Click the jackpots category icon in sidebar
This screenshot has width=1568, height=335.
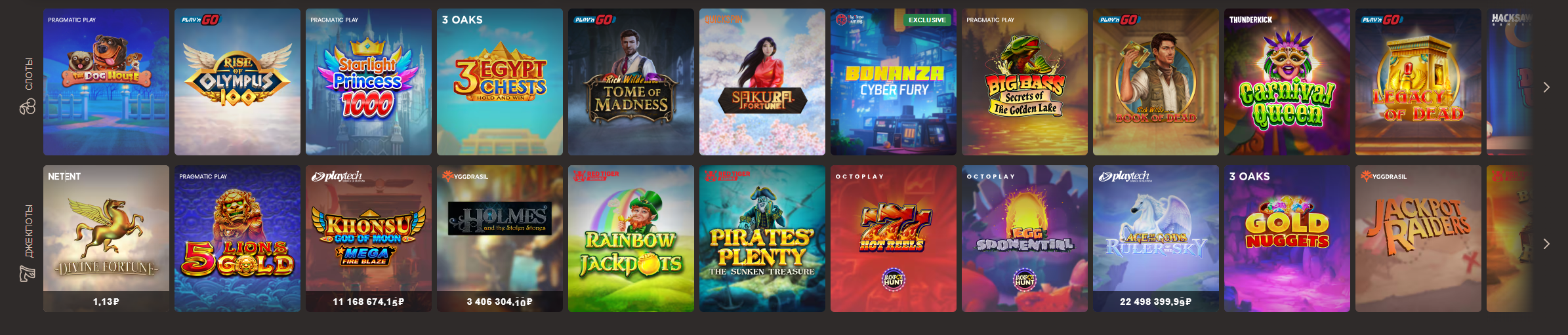[x=28, y=274]
